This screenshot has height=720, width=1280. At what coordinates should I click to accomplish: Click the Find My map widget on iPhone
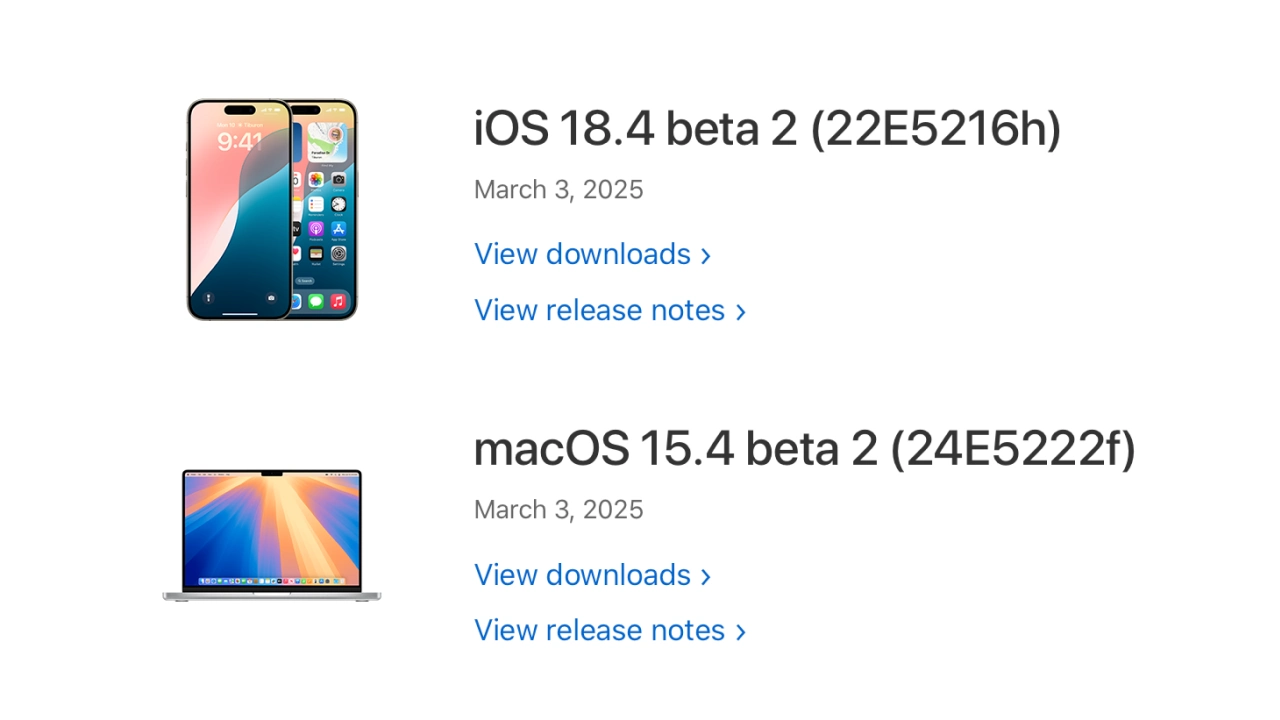[x=326, y=139]
